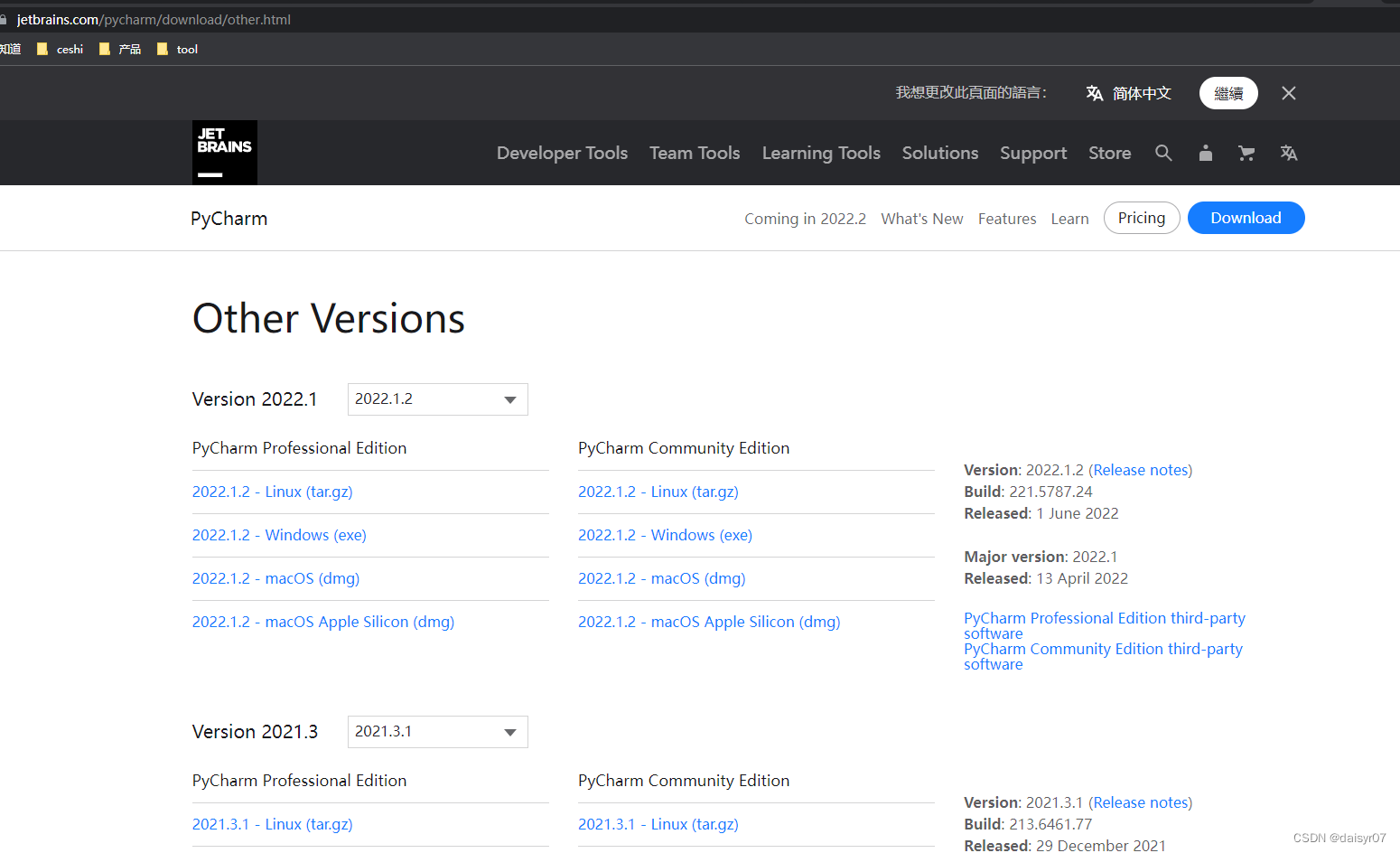
Task: Open the tool bookmark folder
Action: click(x=178, y=49)
